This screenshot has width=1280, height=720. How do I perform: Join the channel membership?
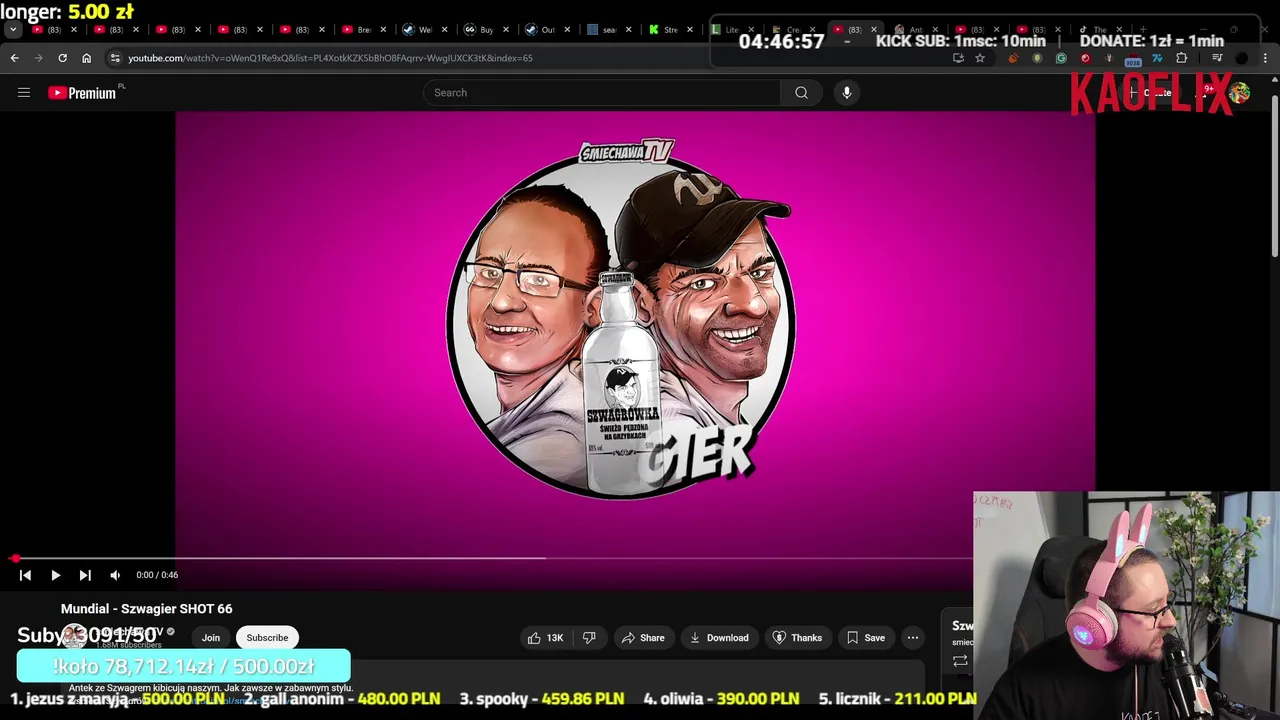pyautogui.click(x=211, y=638)
